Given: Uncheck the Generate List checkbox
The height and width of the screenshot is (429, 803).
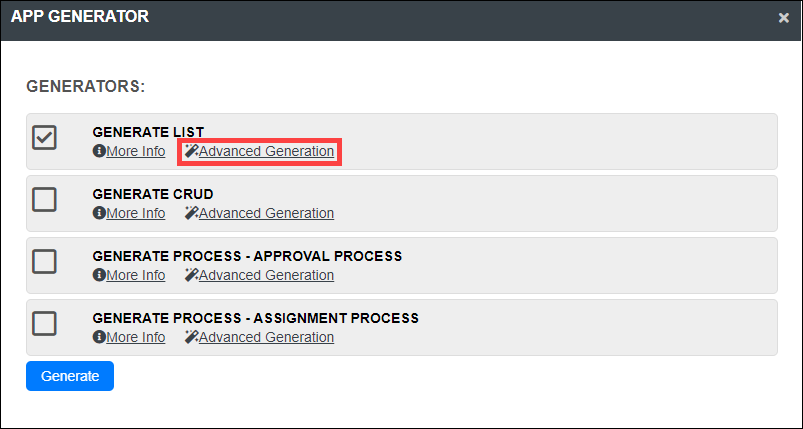Looking at the screenshot, I should 44,138.
